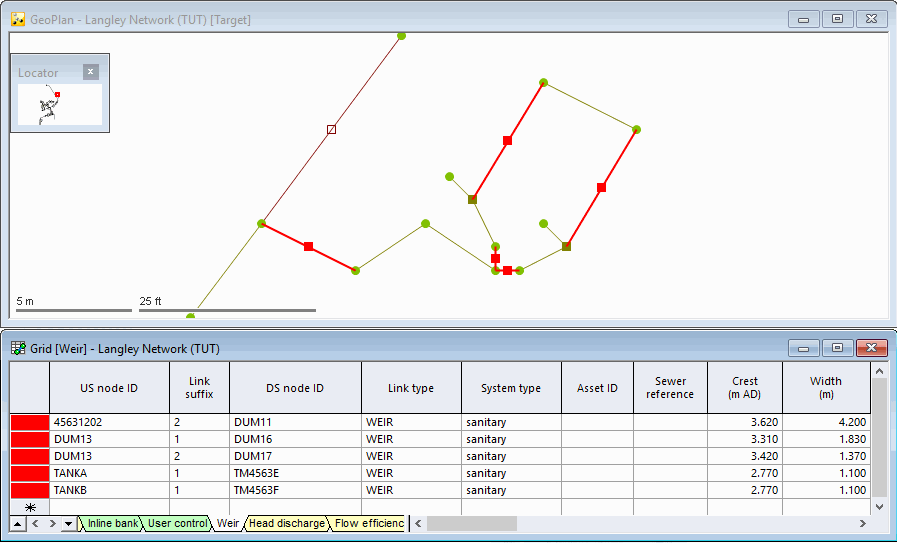Click the width value 4.200

(826, 422)
